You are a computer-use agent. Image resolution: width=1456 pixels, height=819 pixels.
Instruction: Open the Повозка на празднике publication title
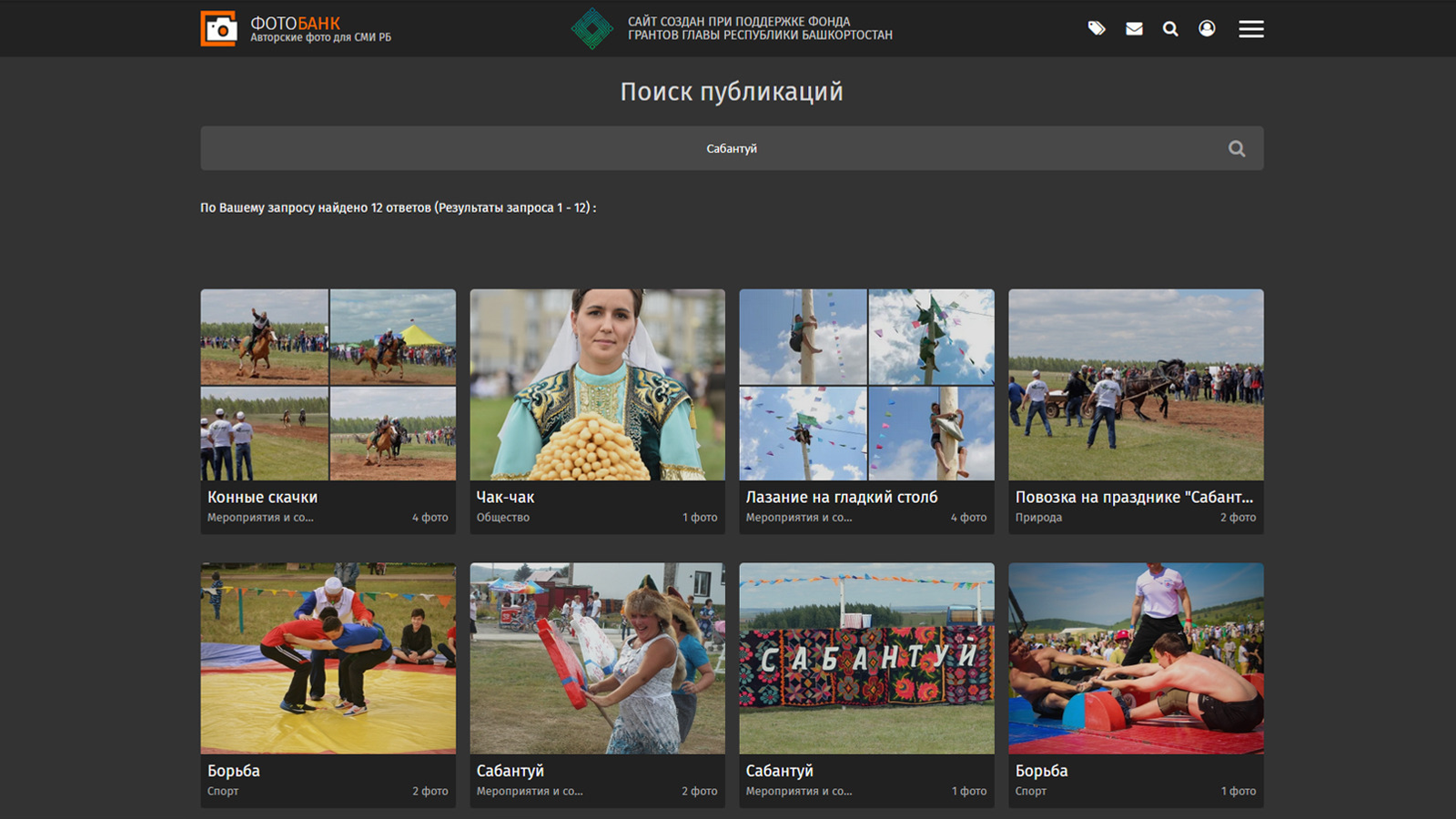coord(1134,497)
